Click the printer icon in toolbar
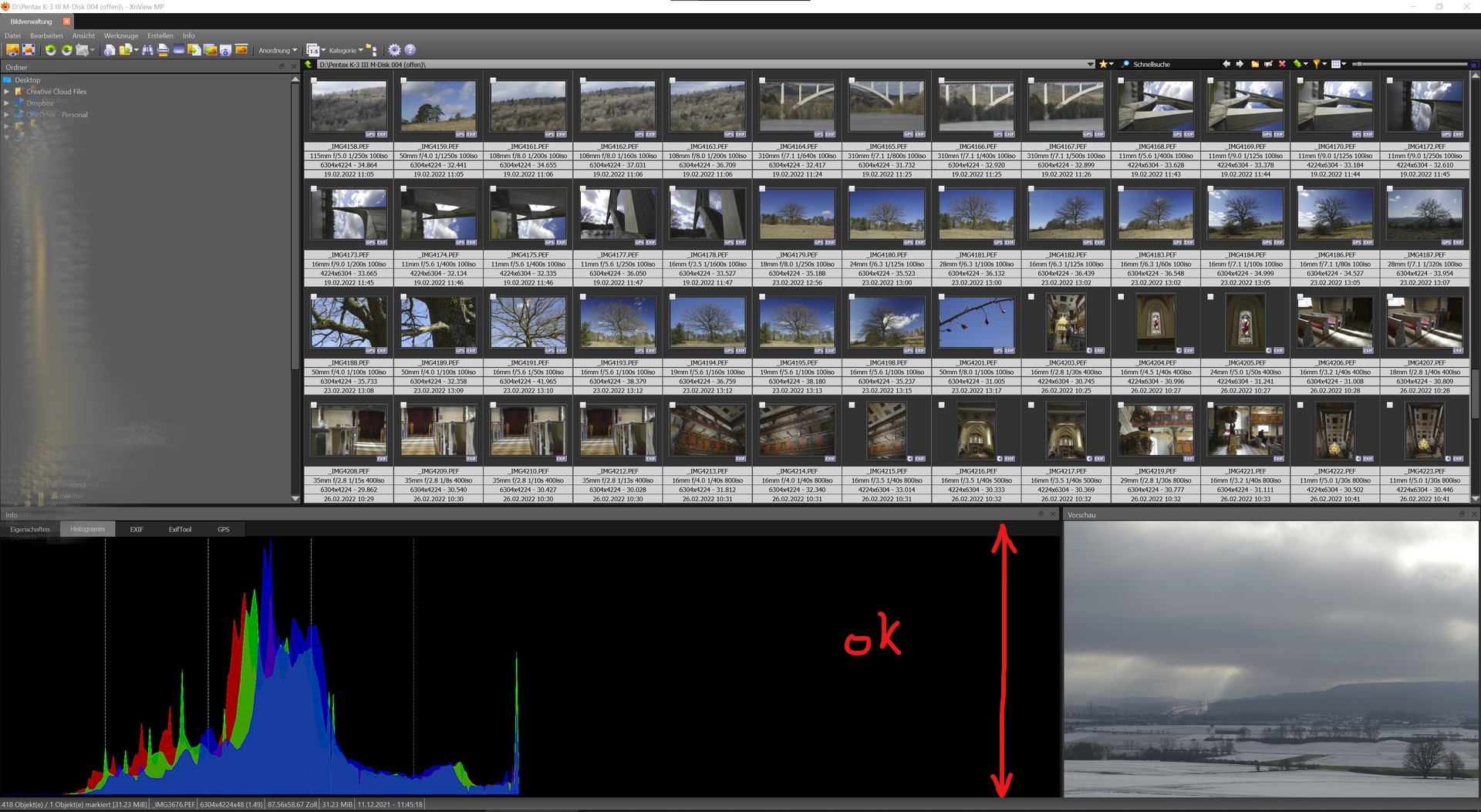The width and height of the screenshot is (1481, 812). pyautogui.click(x=163, y=50)
